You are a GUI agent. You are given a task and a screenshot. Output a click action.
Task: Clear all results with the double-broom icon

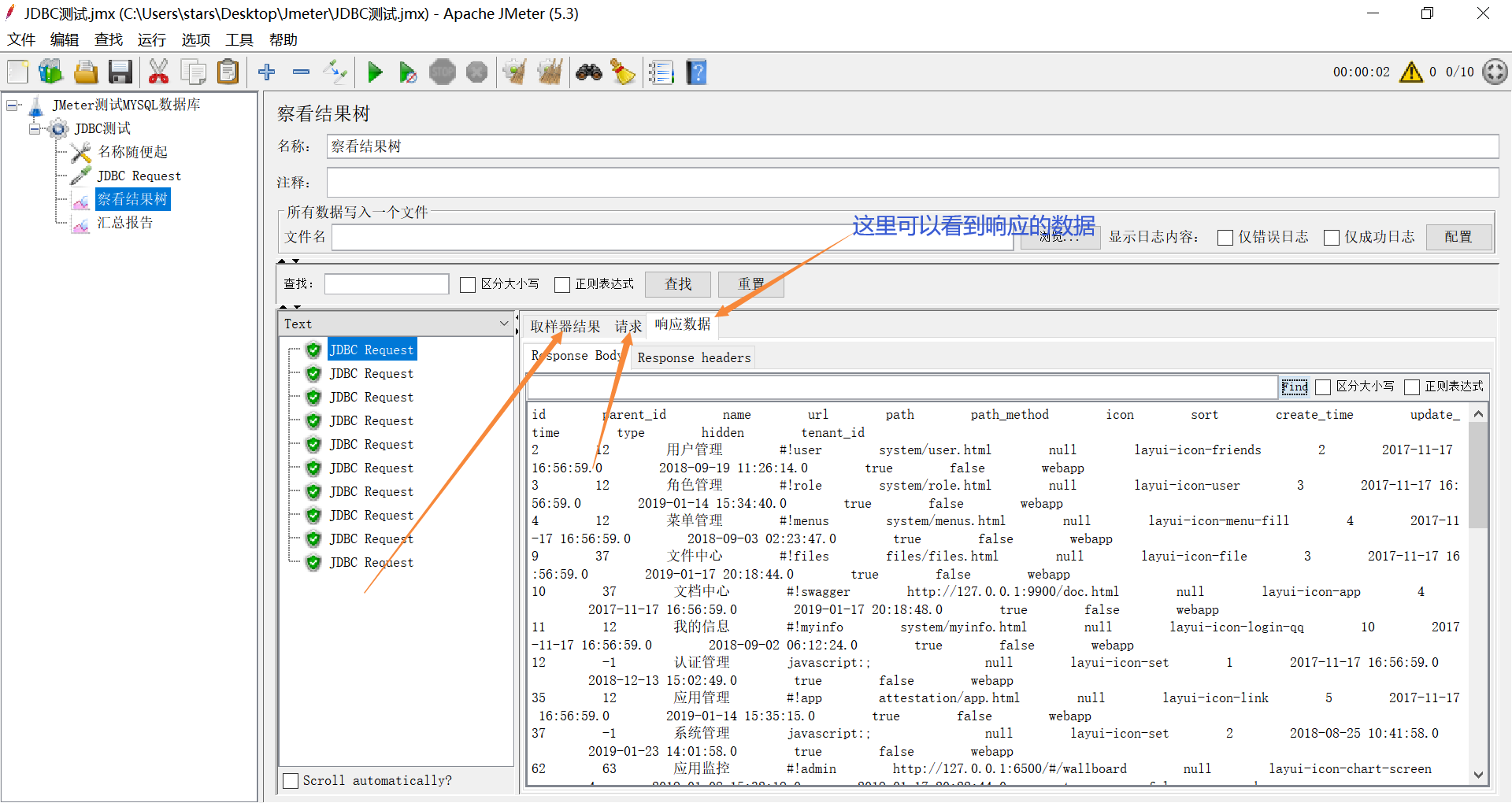pos(550,72)
